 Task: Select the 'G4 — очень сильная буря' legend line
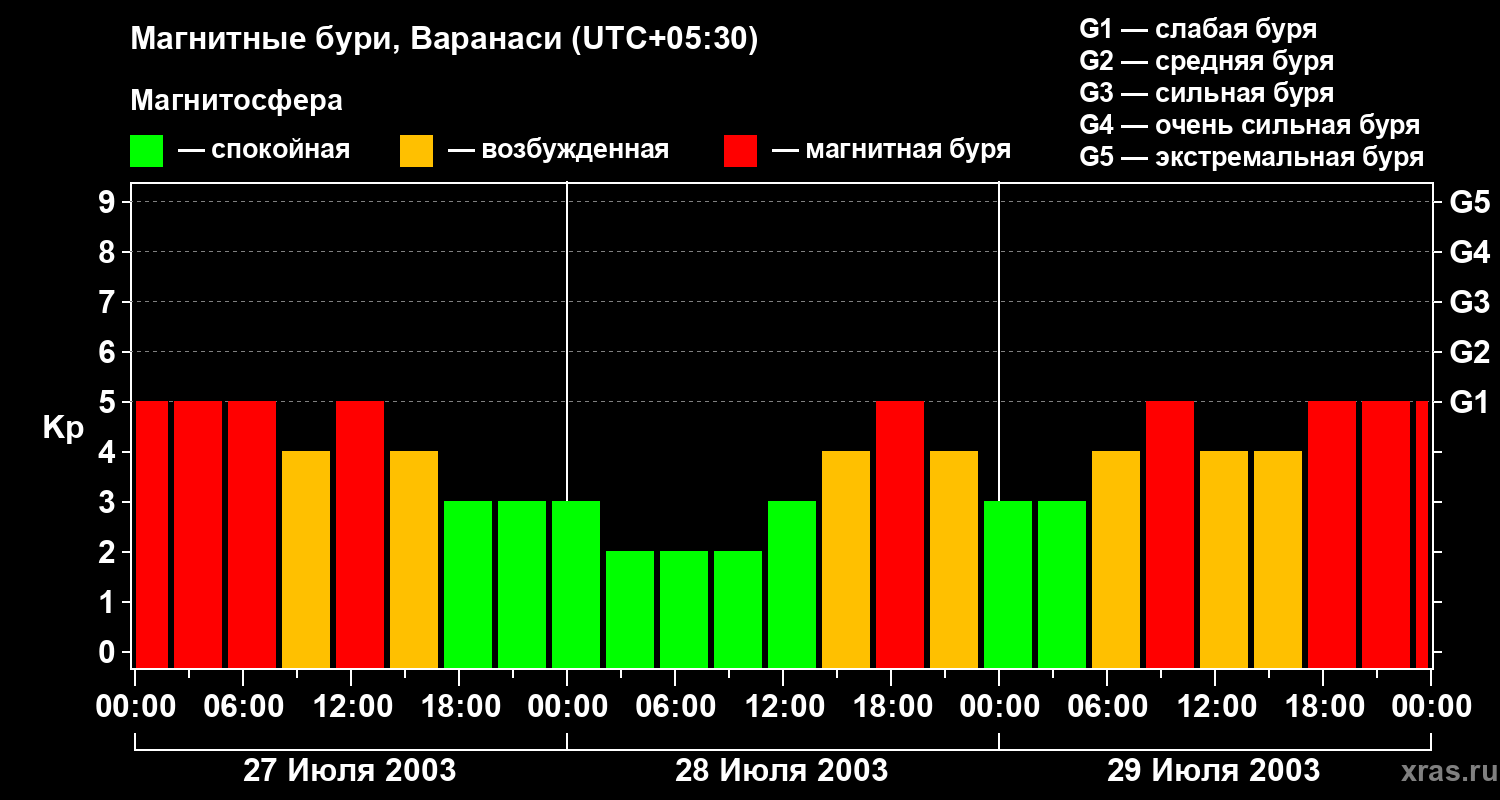pos(1249,125)
